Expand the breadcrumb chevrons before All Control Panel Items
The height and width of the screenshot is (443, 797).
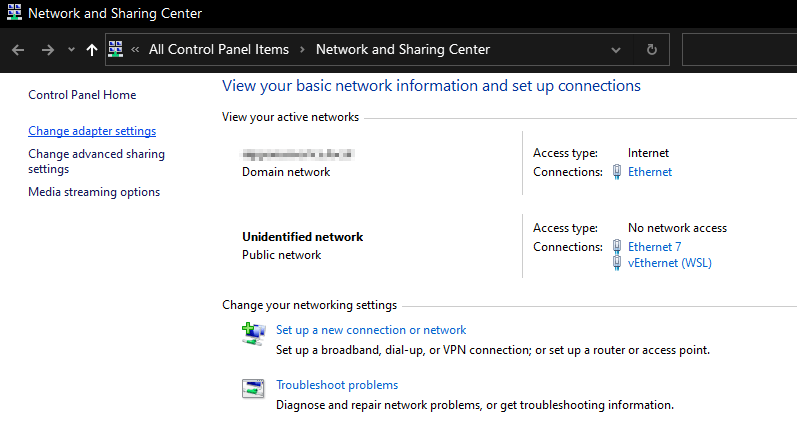[x=135, y=50]
